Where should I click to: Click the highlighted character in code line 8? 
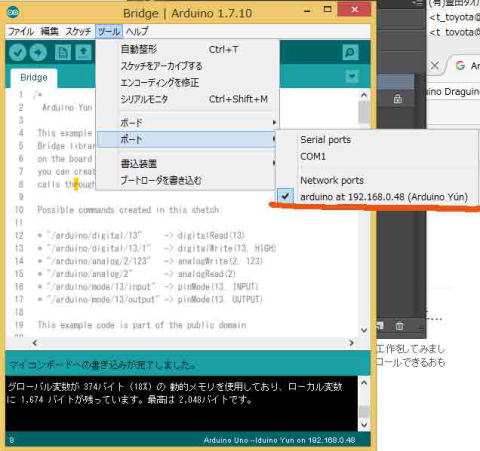pyautogui.click(x=76, y=184)
